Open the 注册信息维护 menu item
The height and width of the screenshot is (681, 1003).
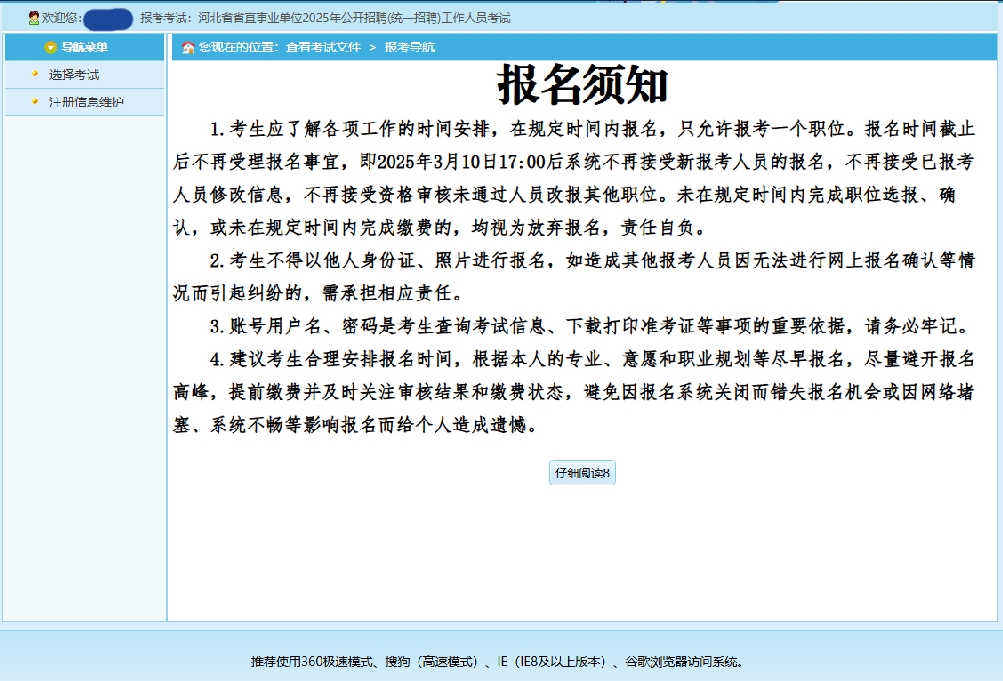(86, 101)
